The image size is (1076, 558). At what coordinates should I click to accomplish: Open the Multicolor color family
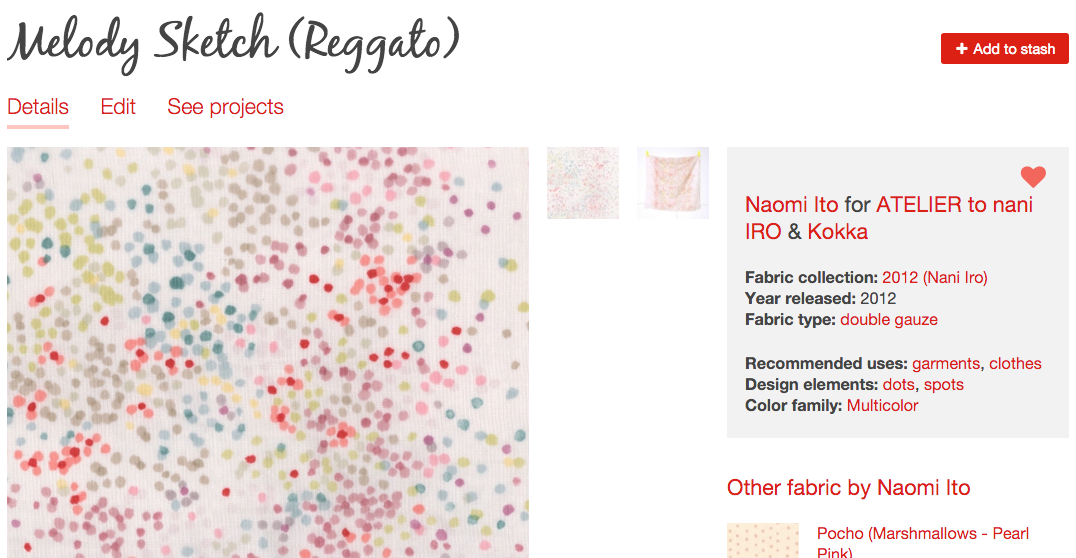882,406
